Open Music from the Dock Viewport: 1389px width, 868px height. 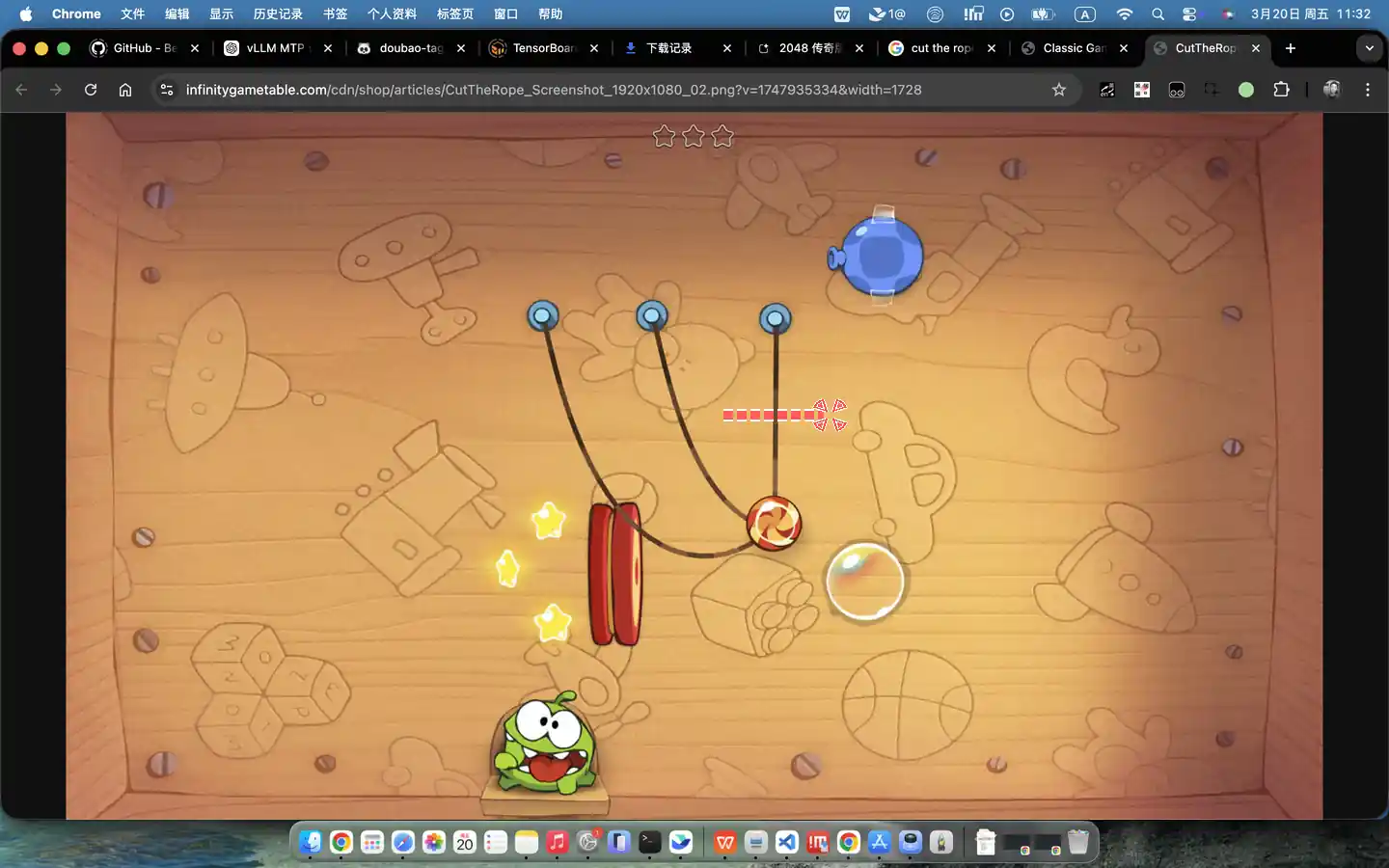click(558, 842)
